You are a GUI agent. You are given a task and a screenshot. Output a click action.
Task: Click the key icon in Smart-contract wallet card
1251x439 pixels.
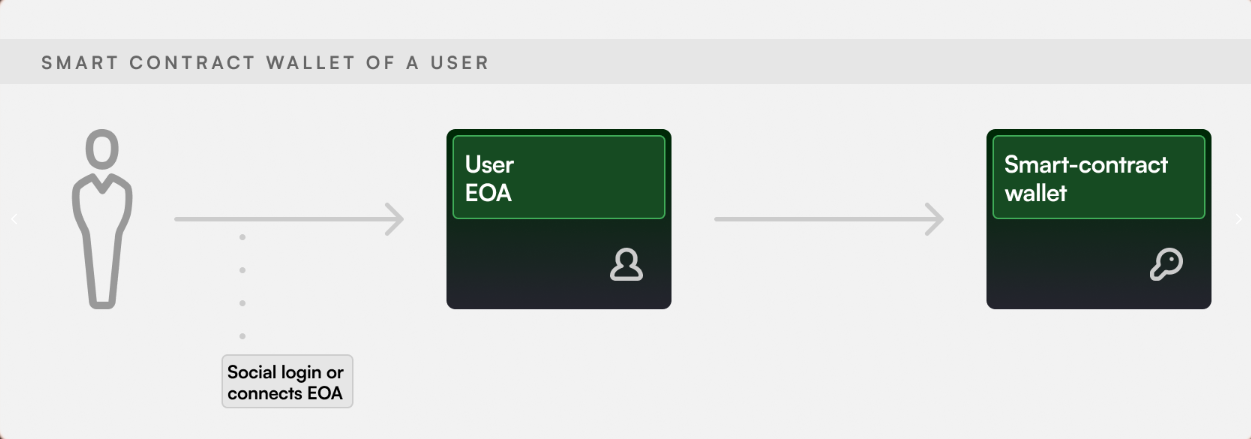pyautogui.click(x=1166, y=264)
